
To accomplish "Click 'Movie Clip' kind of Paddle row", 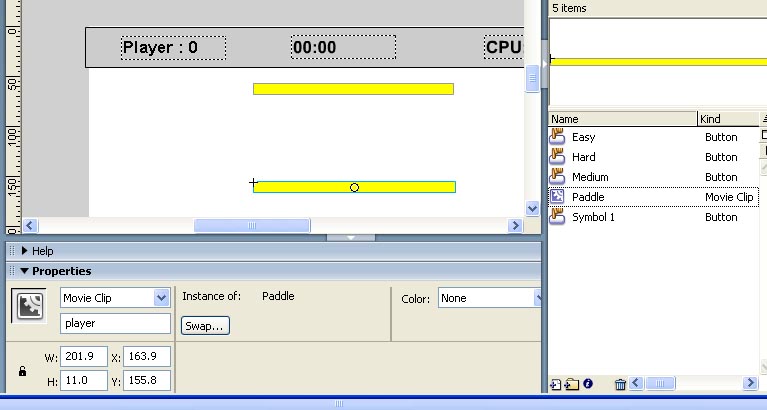I will (x=729, y=197).
